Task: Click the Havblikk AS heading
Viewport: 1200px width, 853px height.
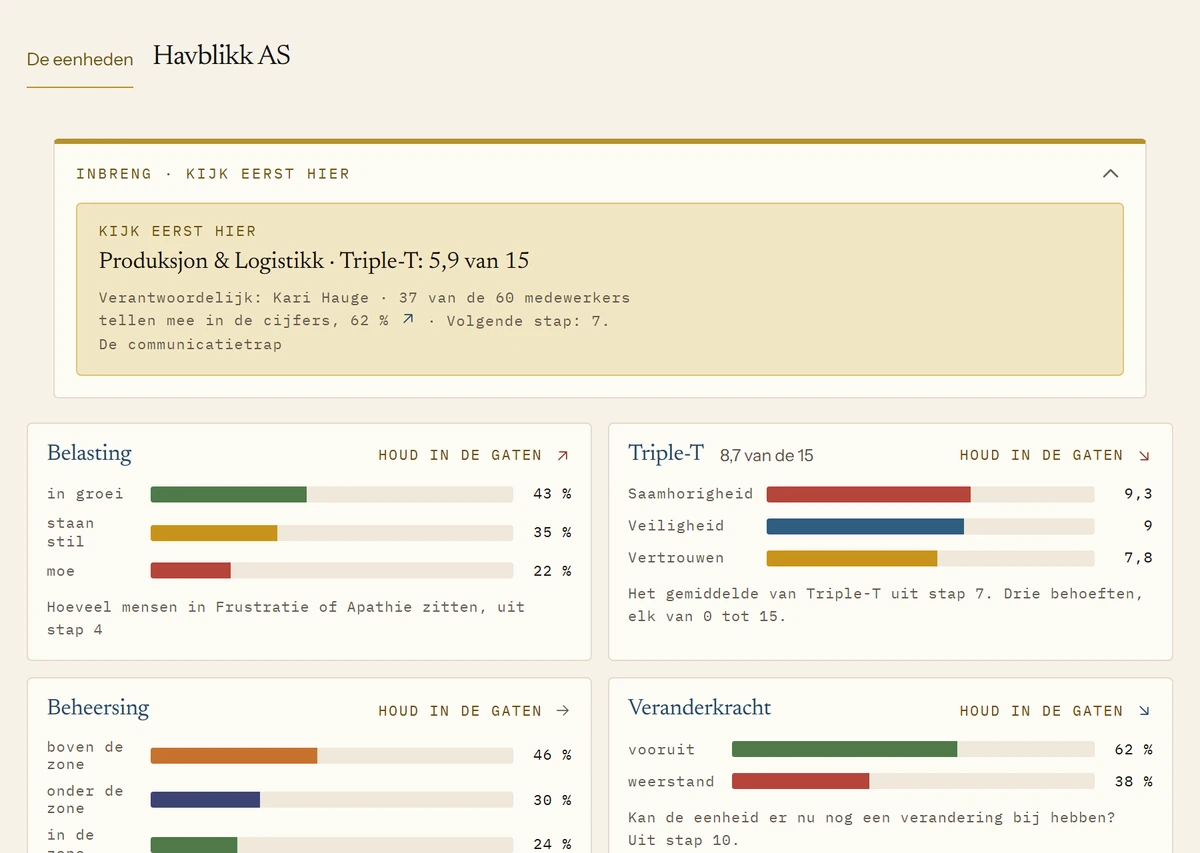Action: [222, 55]
